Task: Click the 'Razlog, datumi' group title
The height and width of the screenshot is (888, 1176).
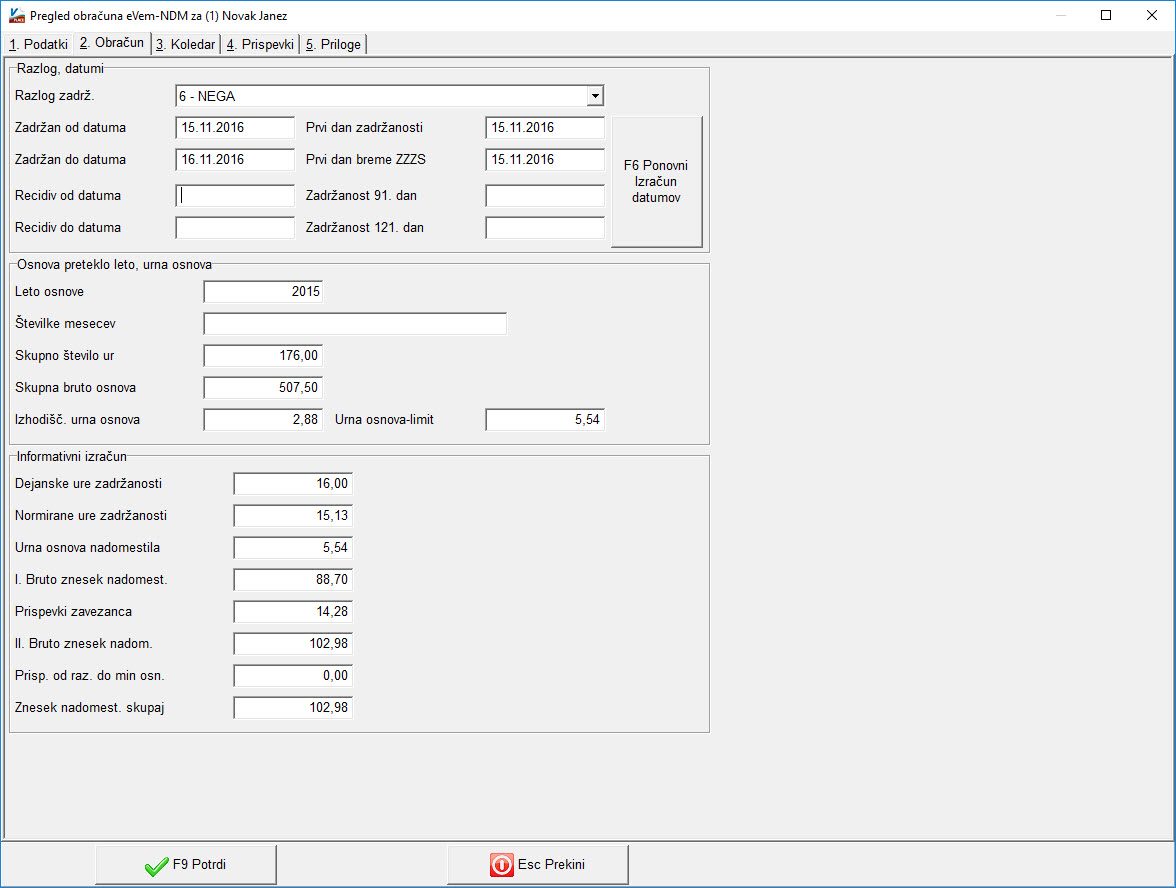Action: click(60, 68)
